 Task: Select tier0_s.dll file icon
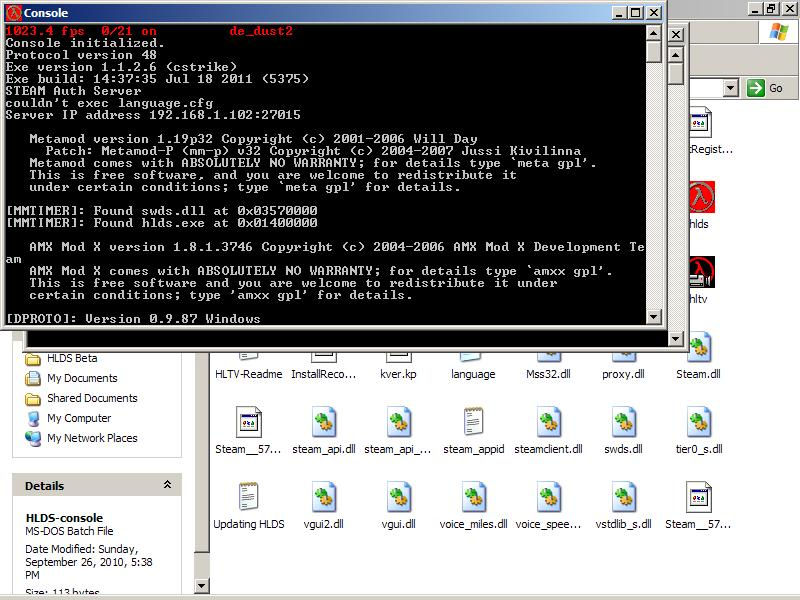click(698, 422)
